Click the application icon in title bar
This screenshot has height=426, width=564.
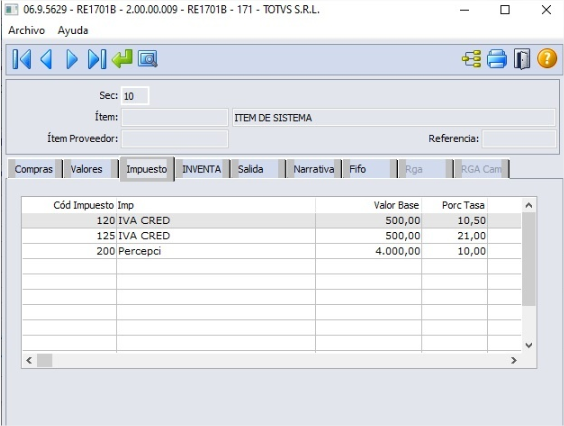pos(12,10)
